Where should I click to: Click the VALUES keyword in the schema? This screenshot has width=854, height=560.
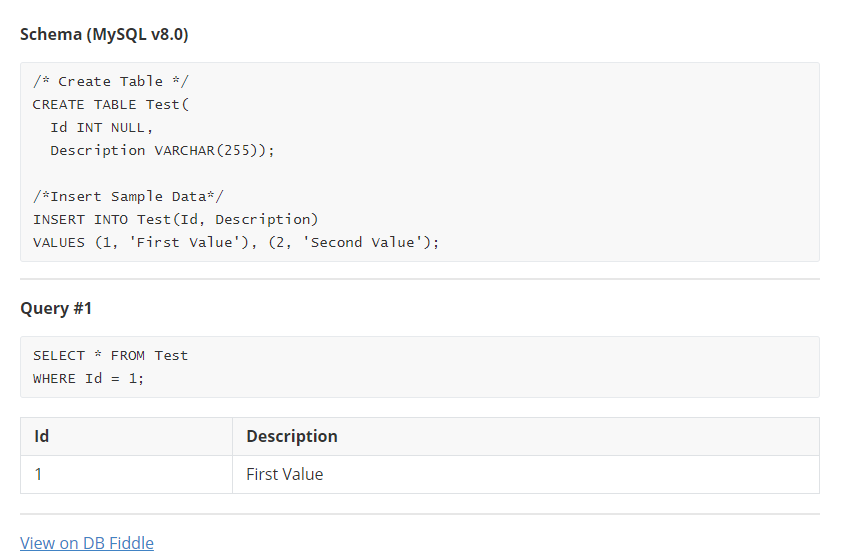tap(58, 242)
